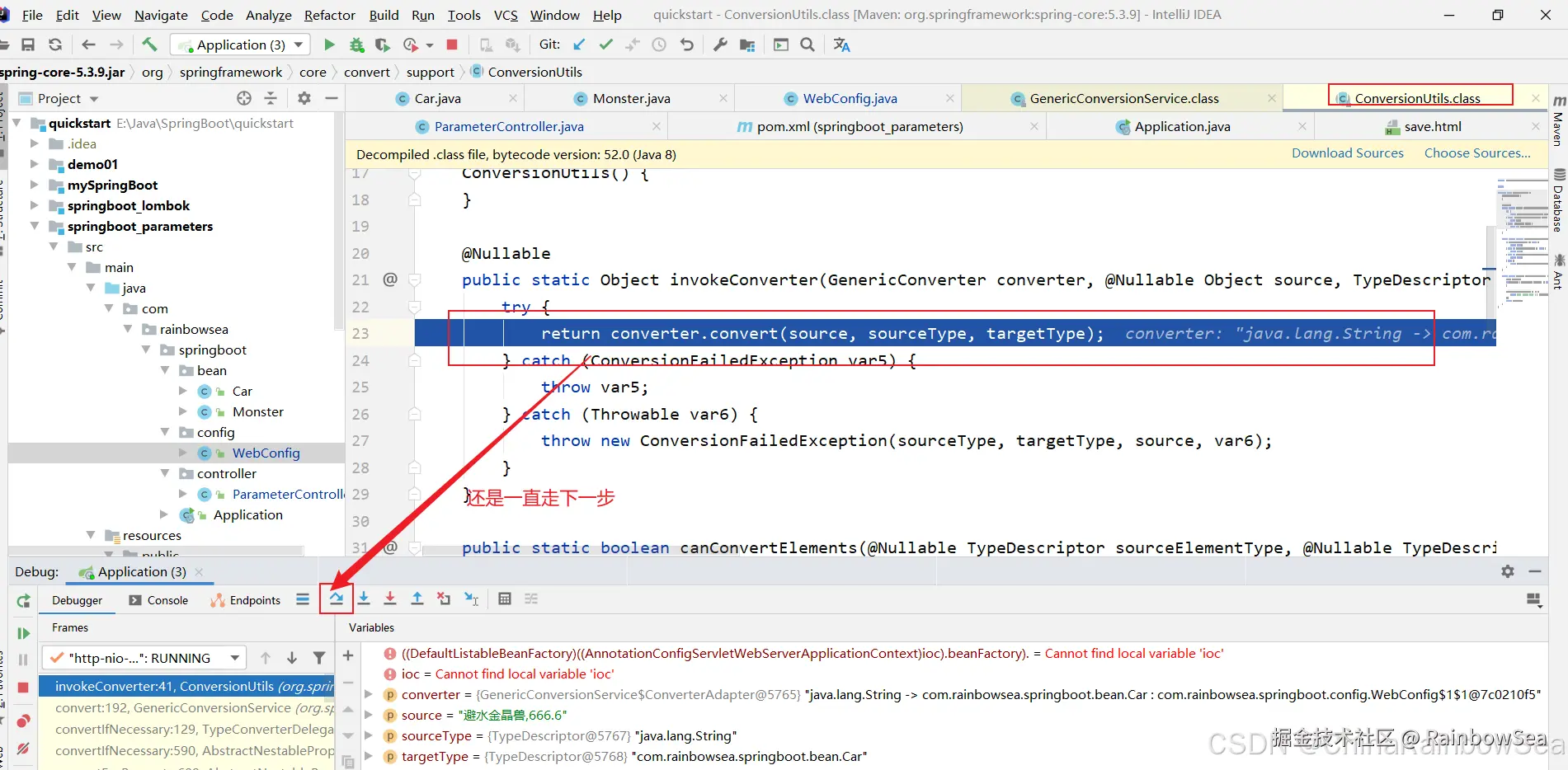The height and width of the screenshot is (770, 1568).
Task: Click the line 25 gutter number
Action: (x=360, y=387)
